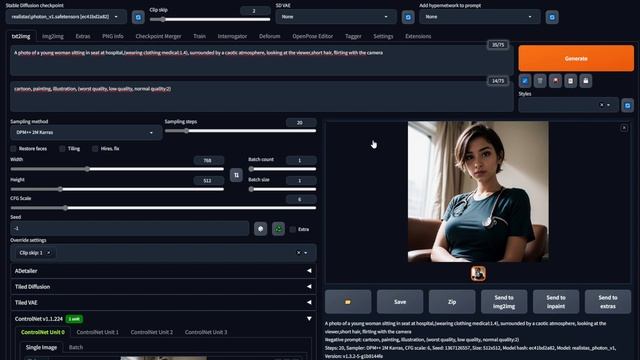Refresh the hypernetwork list
Viewport: 640px width, 360px height.
(x=552, y=17)
